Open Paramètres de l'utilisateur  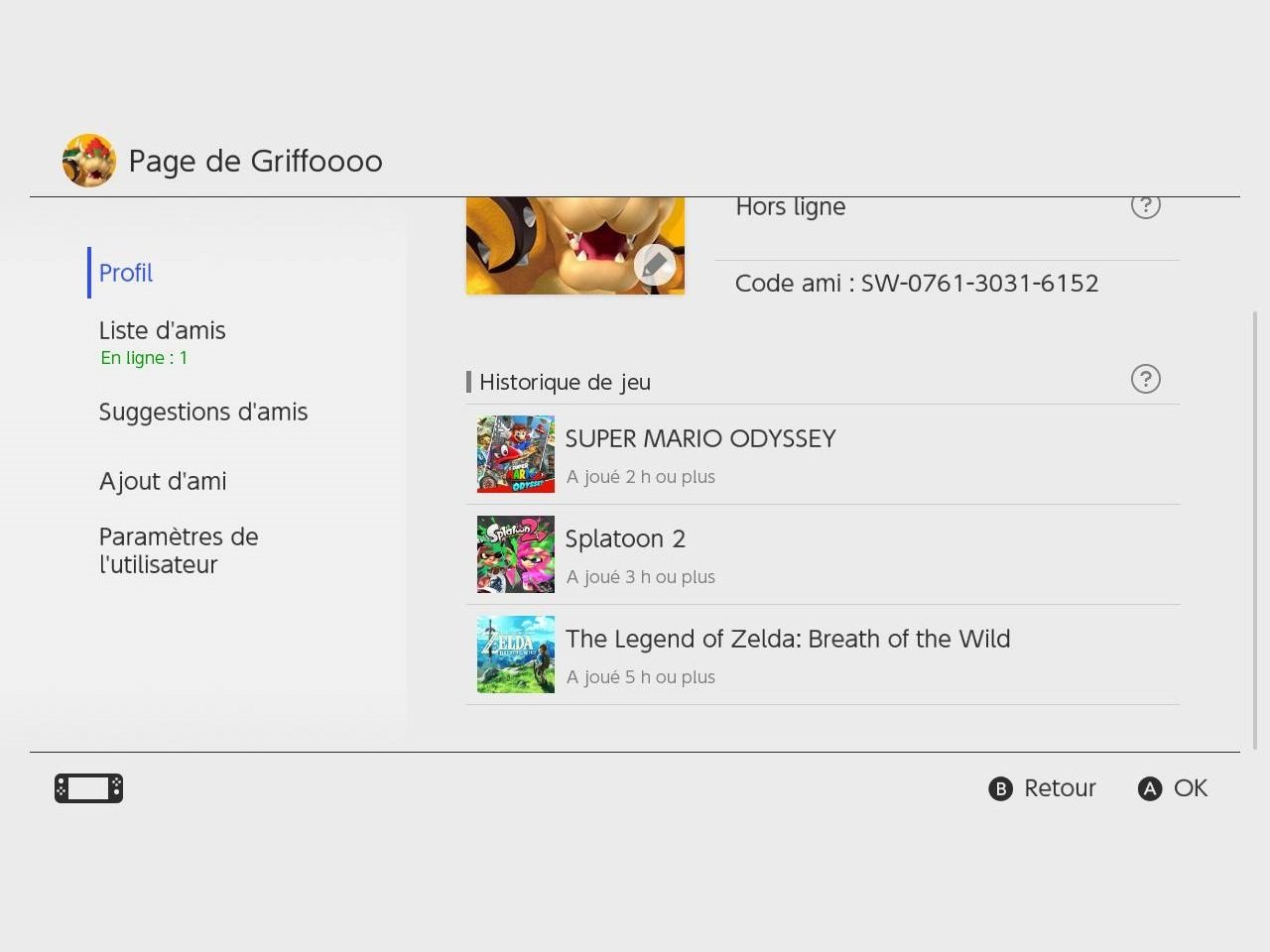179,550
